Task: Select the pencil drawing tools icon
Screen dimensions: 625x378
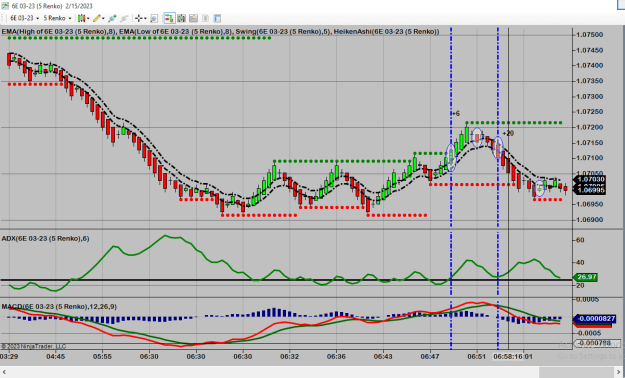Action: pyautogui.click(x=97, y=18)
